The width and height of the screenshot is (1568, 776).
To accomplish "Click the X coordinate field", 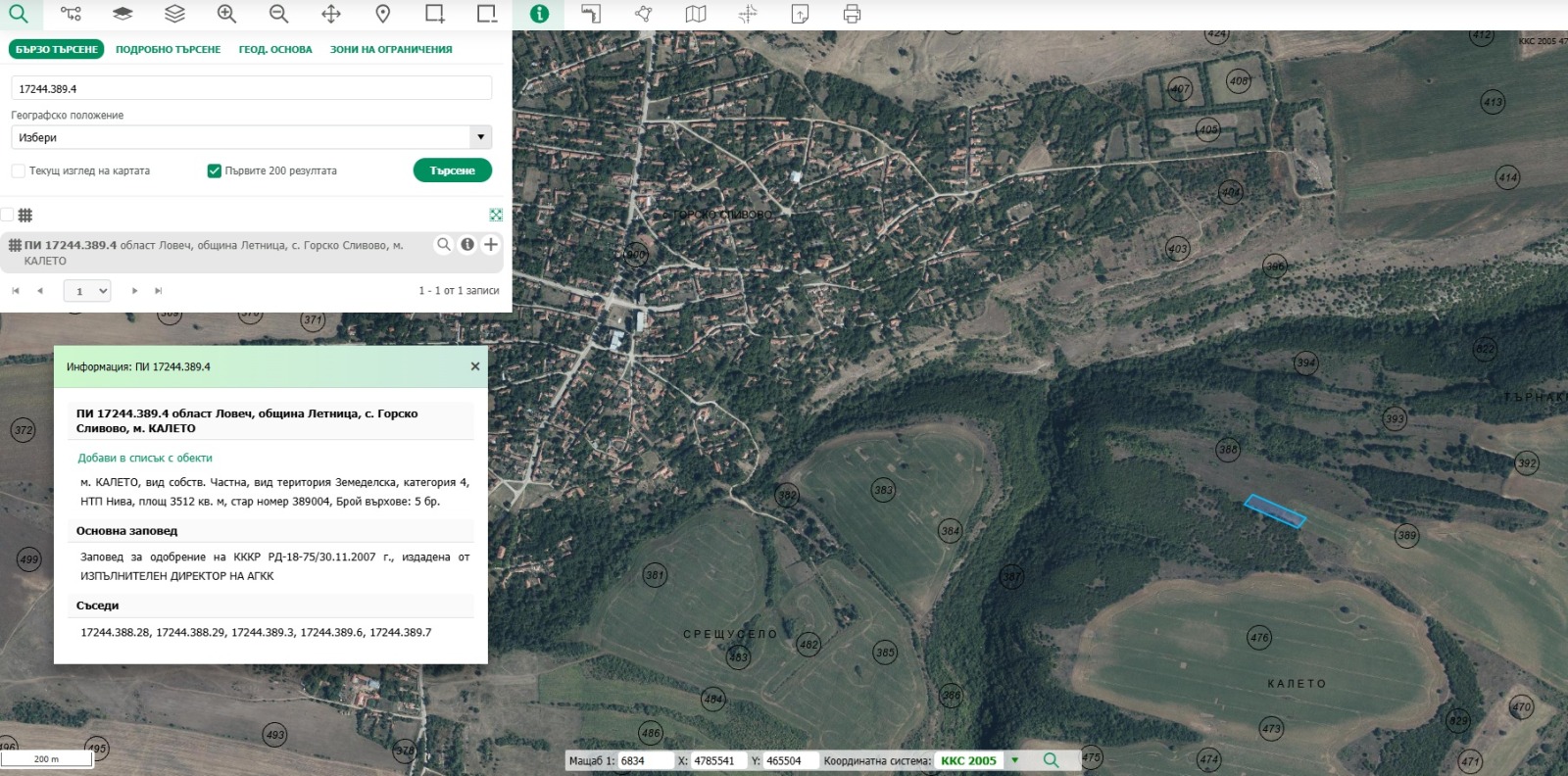I will 719,760.
